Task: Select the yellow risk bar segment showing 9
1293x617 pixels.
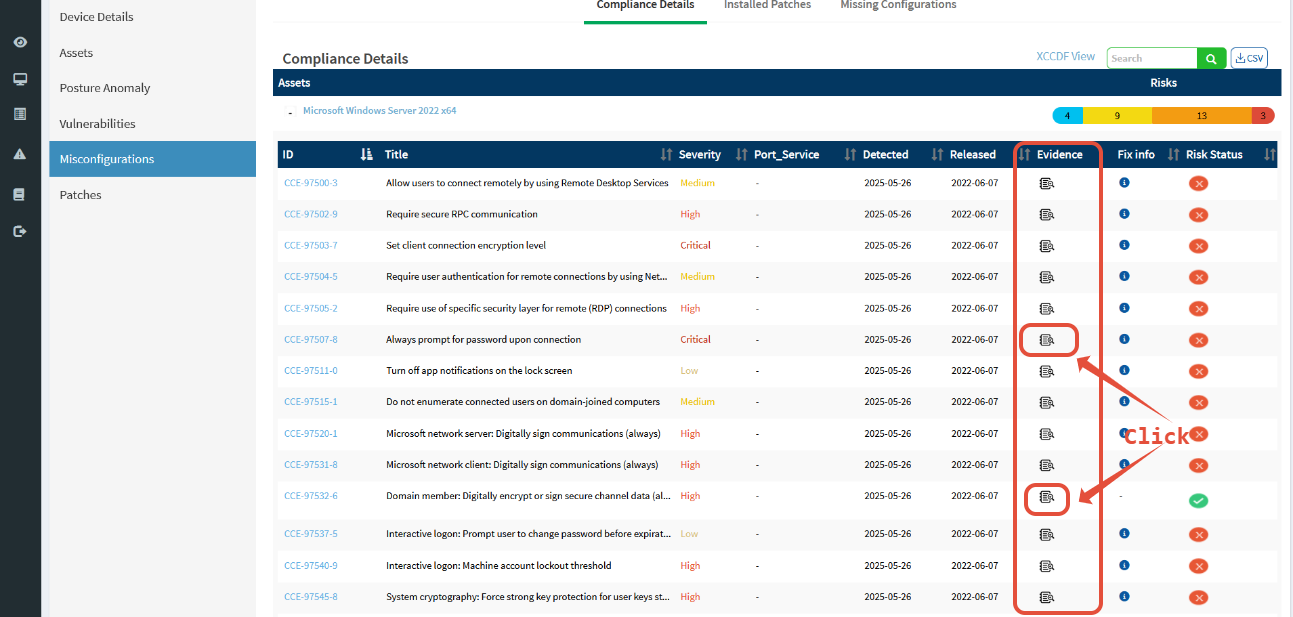Action: click(1117, 116)
